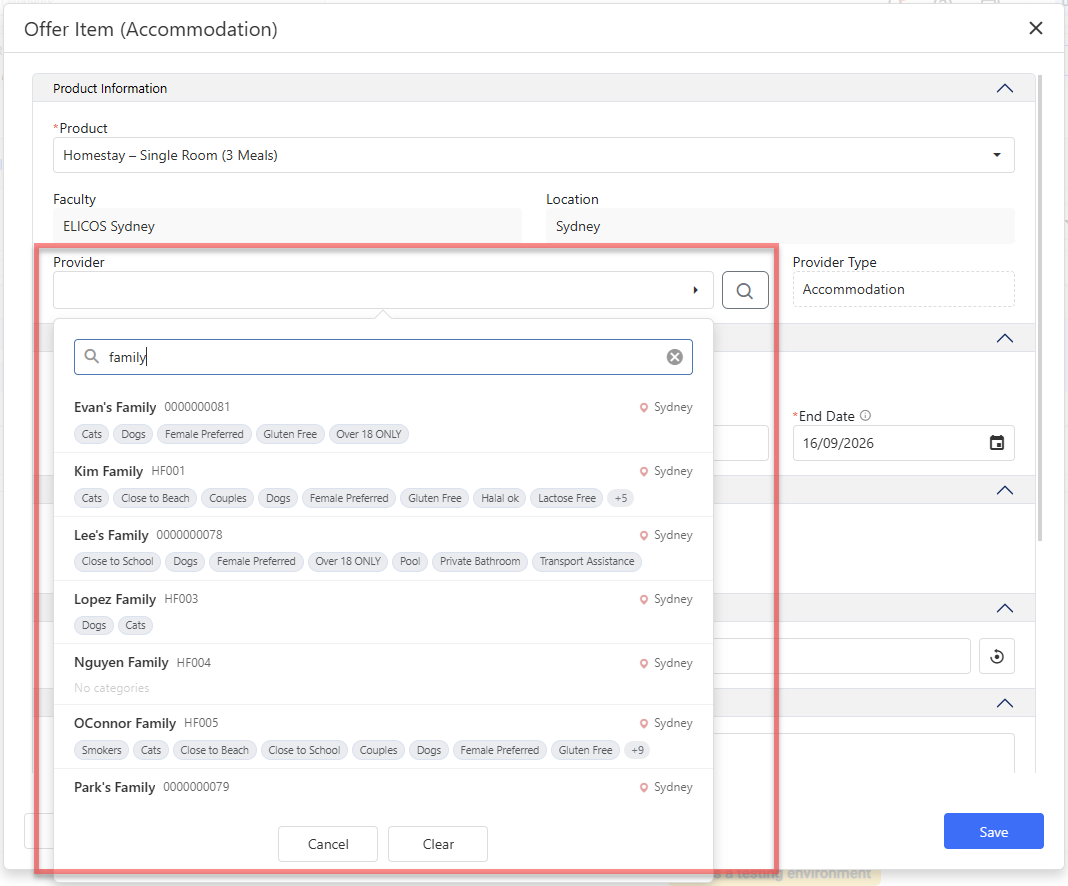The width and height of the screenshot is (1068, 886).
Task: Open the Provider dropdown
Action: click(x=383, y=289)
